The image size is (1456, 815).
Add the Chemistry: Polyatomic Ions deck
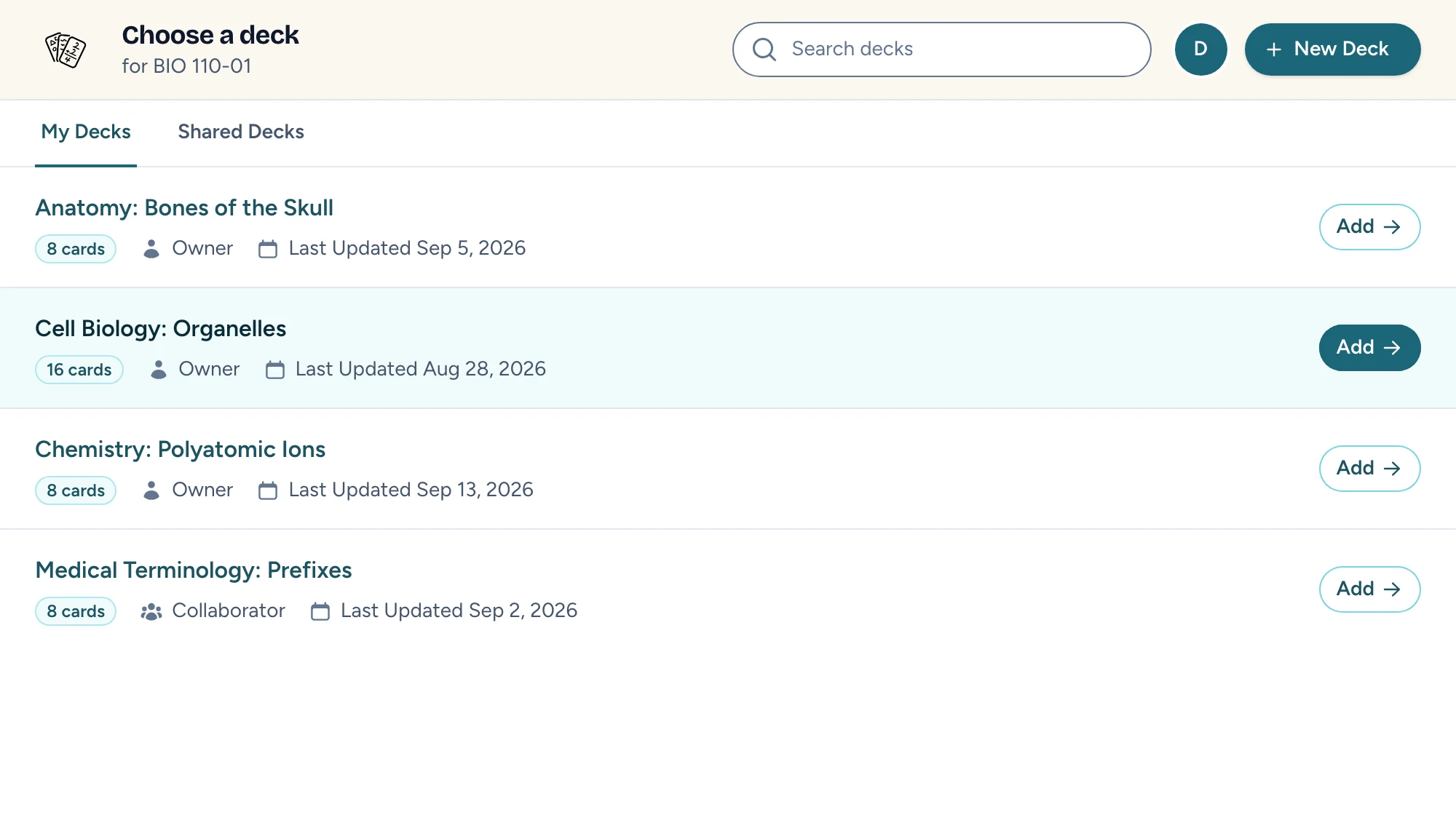1369,469
